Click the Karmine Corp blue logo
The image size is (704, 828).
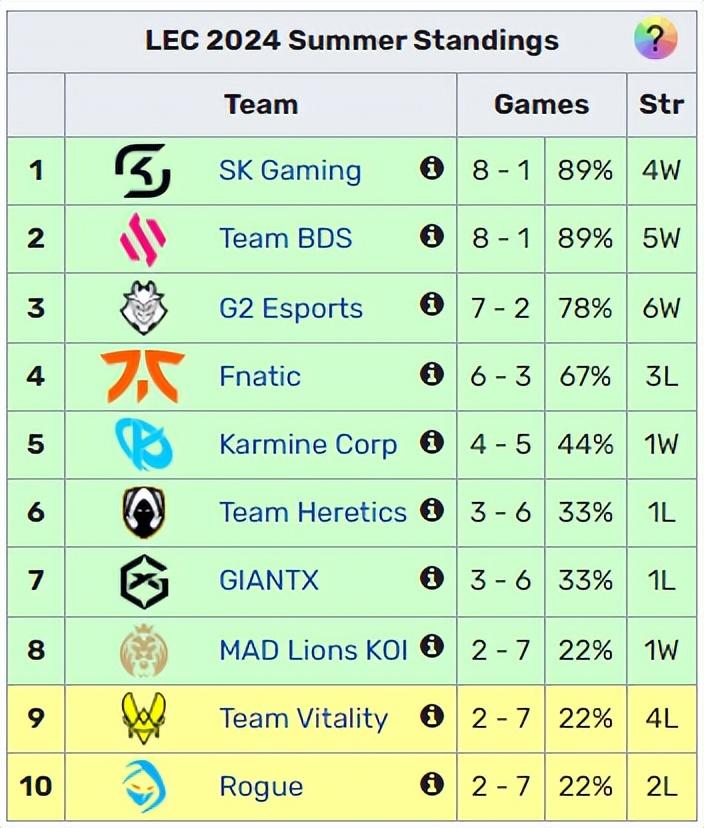pyautogui.click(x=143, y=444)
